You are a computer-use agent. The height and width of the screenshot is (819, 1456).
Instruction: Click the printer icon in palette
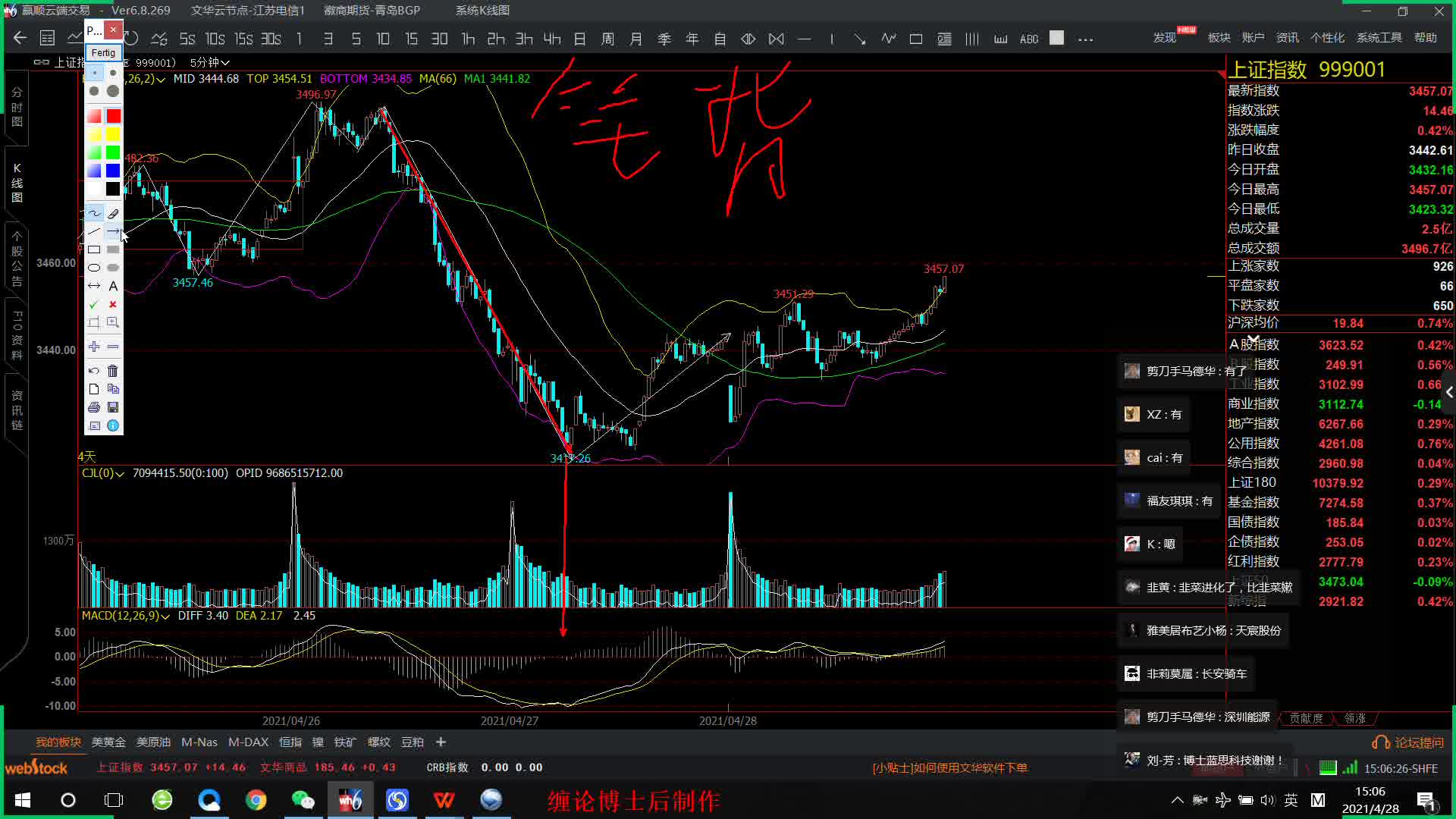(x=94, y=407)
